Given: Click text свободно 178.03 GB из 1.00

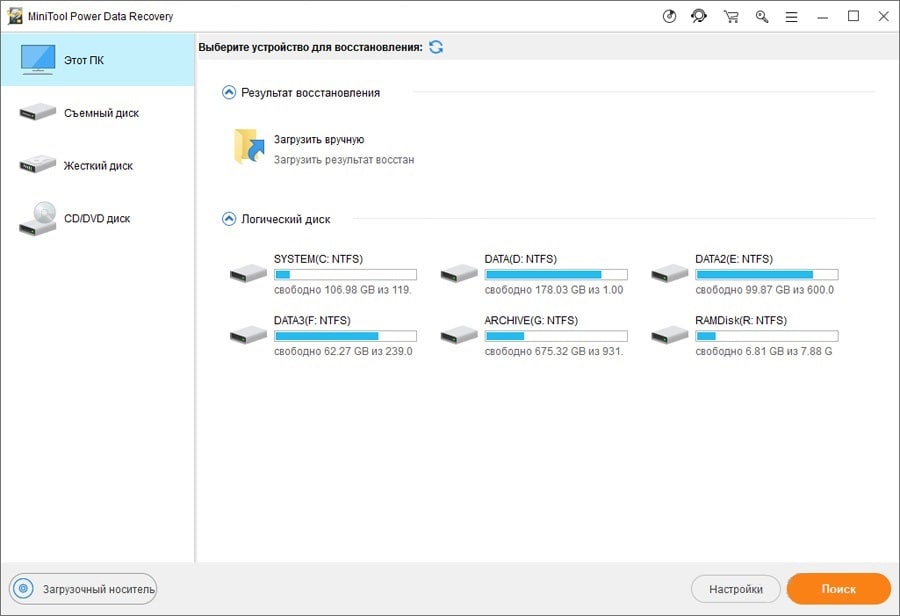Looking at the screenshot, I should click(554, 290).
